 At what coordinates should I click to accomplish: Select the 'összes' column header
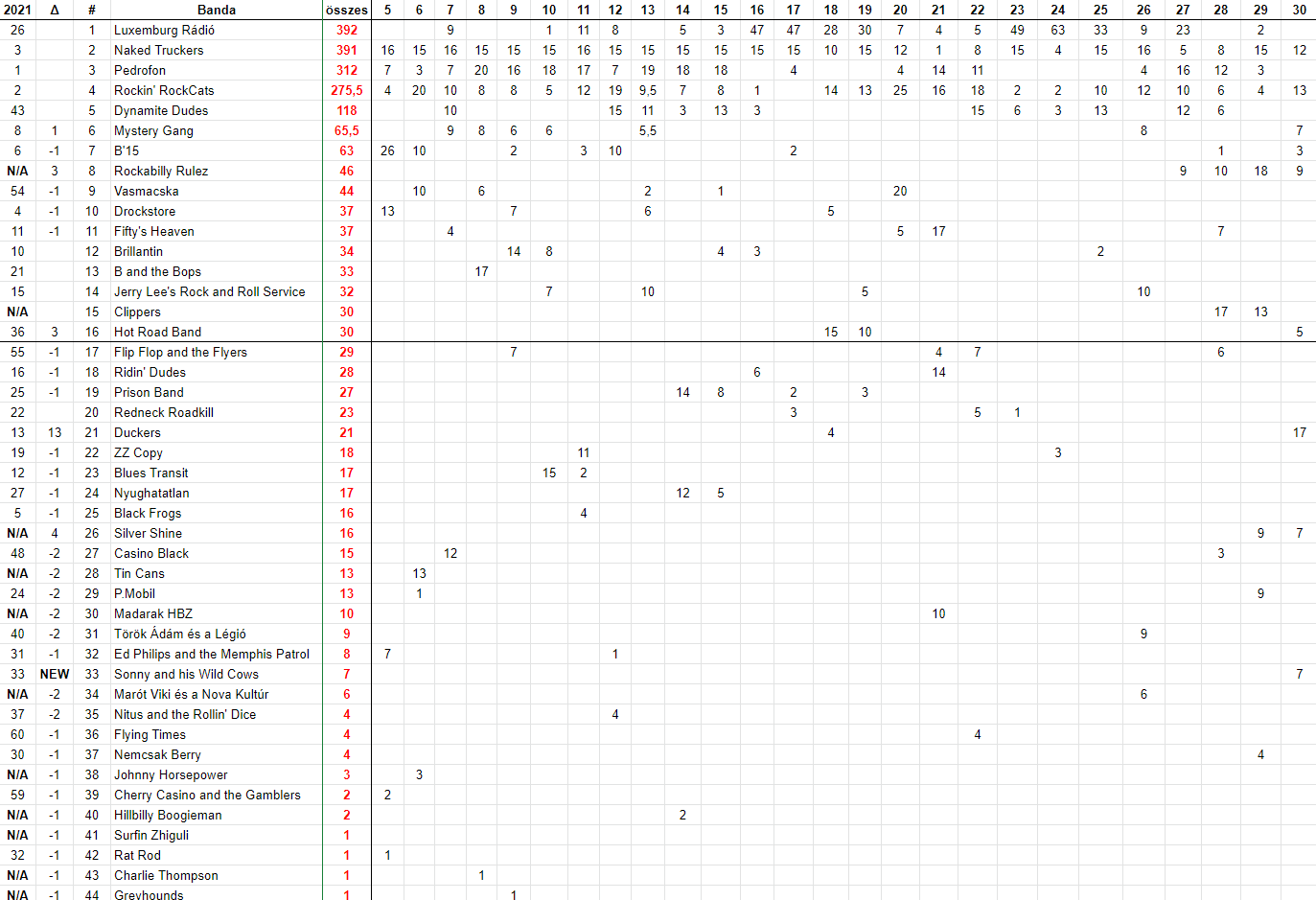click(346, 10)
